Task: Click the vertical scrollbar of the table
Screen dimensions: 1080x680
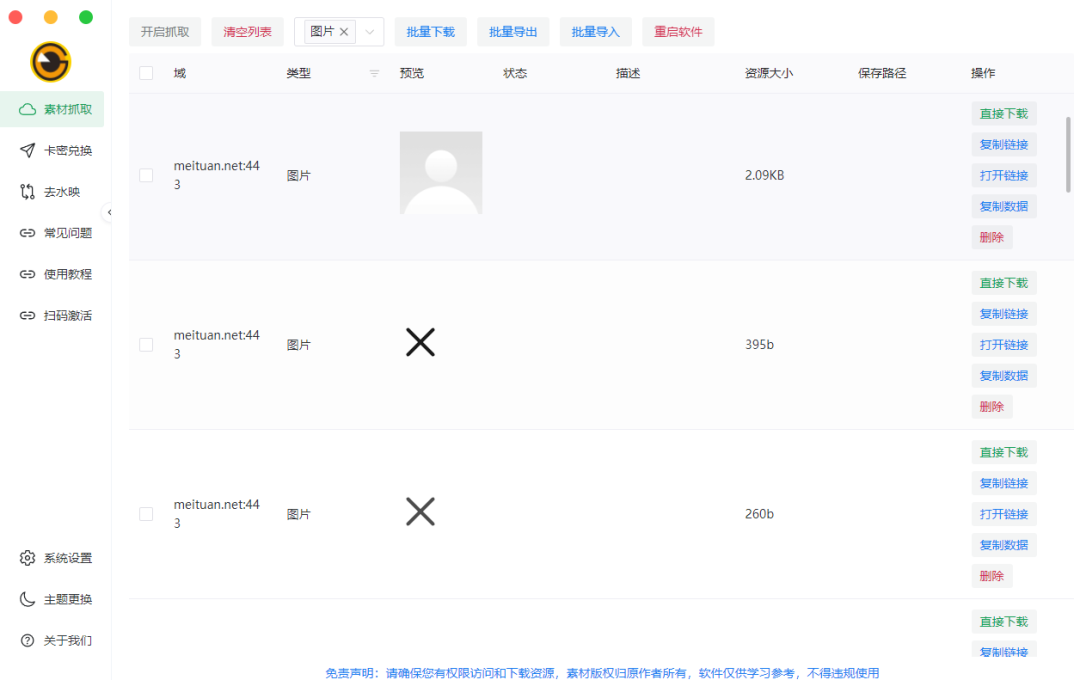Action: pyautogui.click(x=1068, y=155)
